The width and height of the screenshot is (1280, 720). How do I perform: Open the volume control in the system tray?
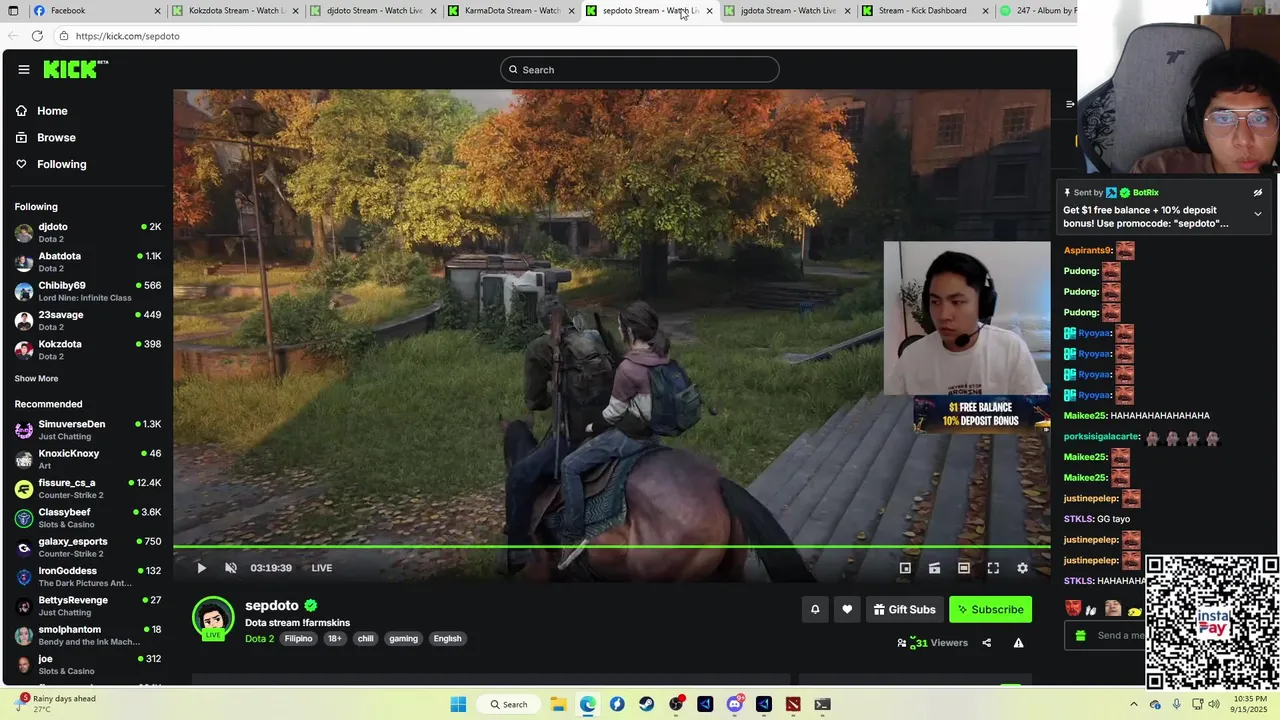1214,704
